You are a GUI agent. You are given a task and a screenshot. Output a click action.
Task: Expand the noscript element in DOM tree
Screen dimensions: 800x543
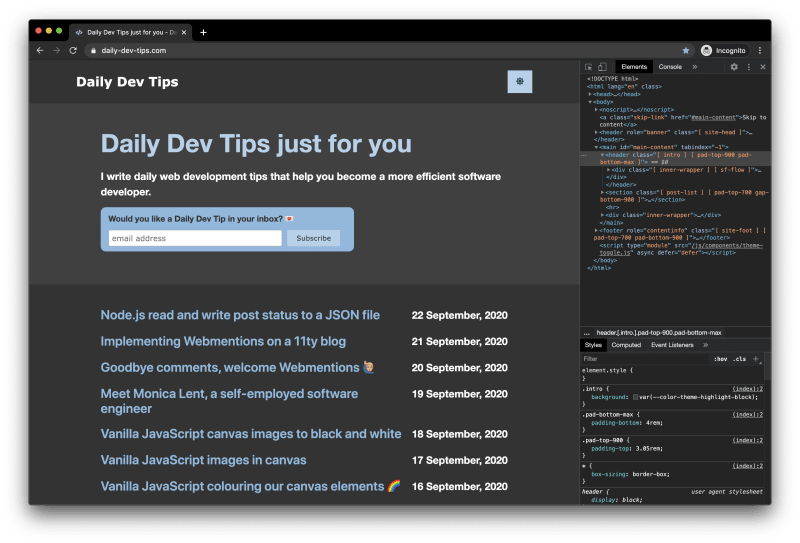point(596,110)
